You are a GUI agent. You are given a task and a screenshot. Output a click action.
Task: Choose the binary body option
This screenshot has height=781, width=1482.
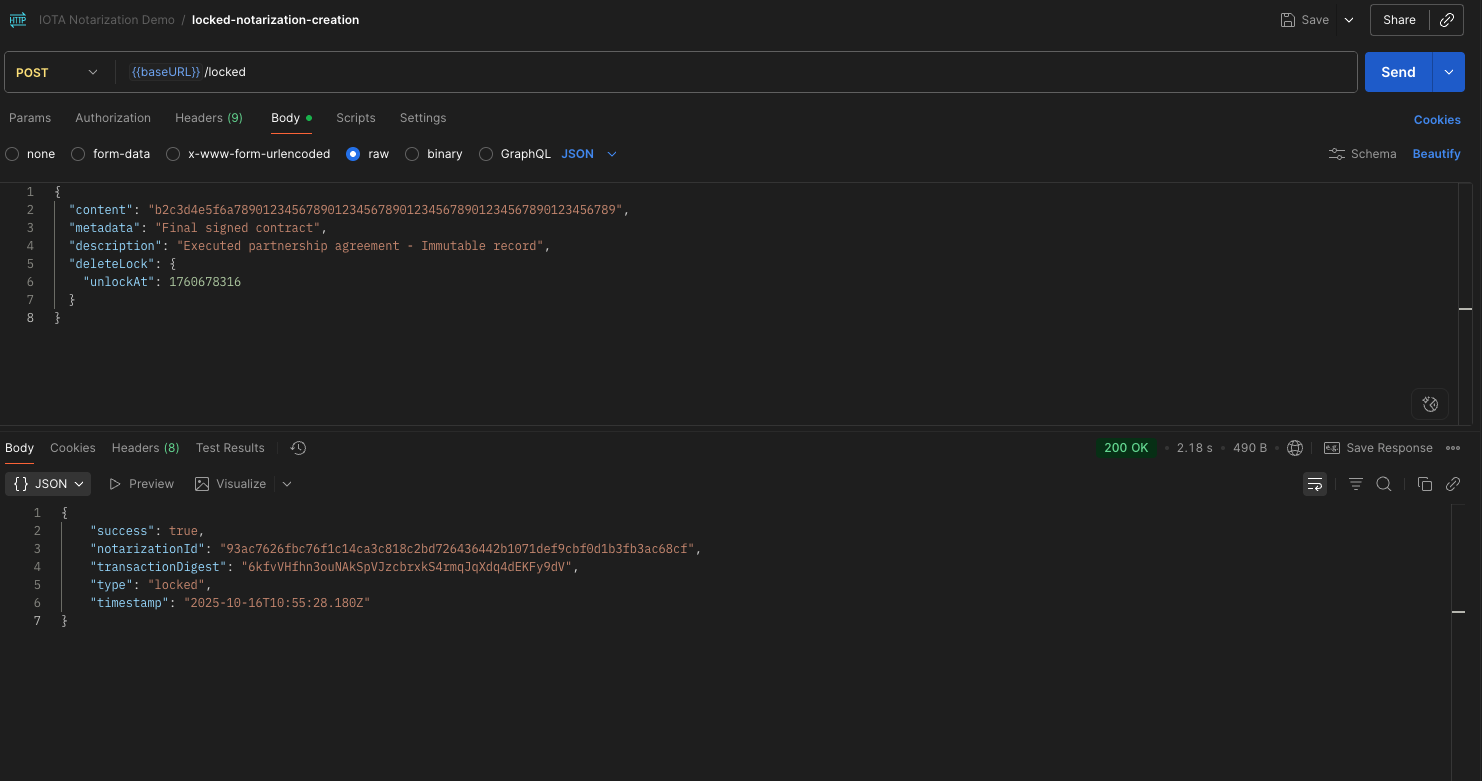412,153
